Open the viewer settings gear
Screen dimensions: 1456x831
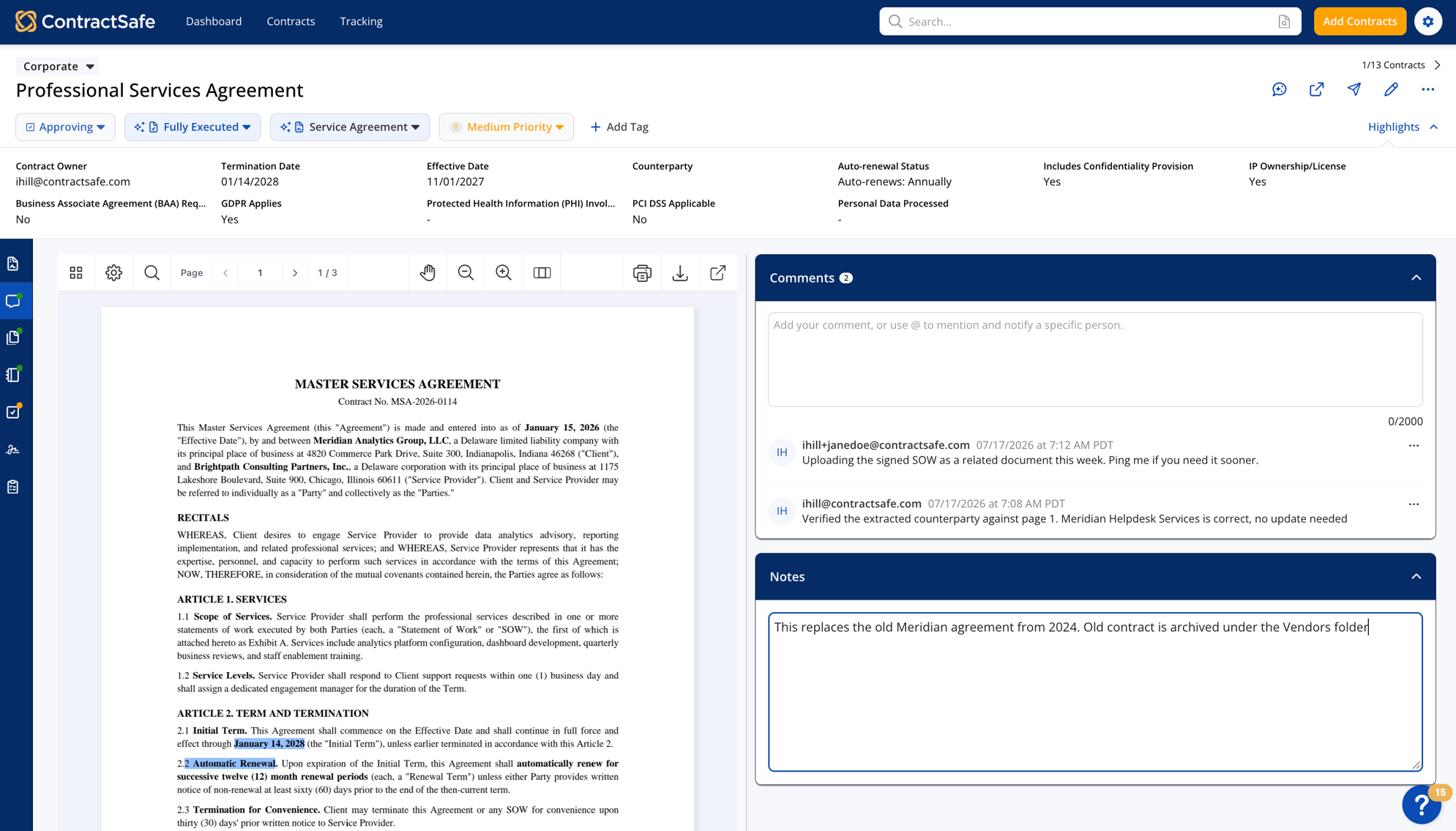(x=113, y=272)
